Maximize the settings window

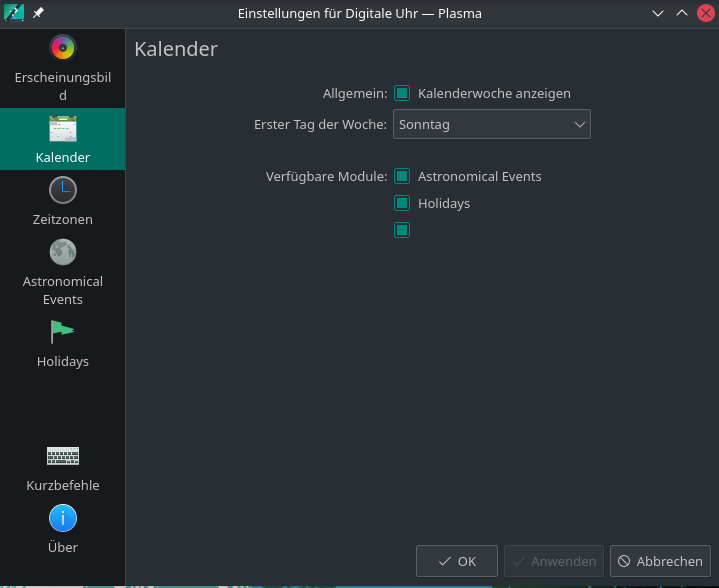coord(682,13)
